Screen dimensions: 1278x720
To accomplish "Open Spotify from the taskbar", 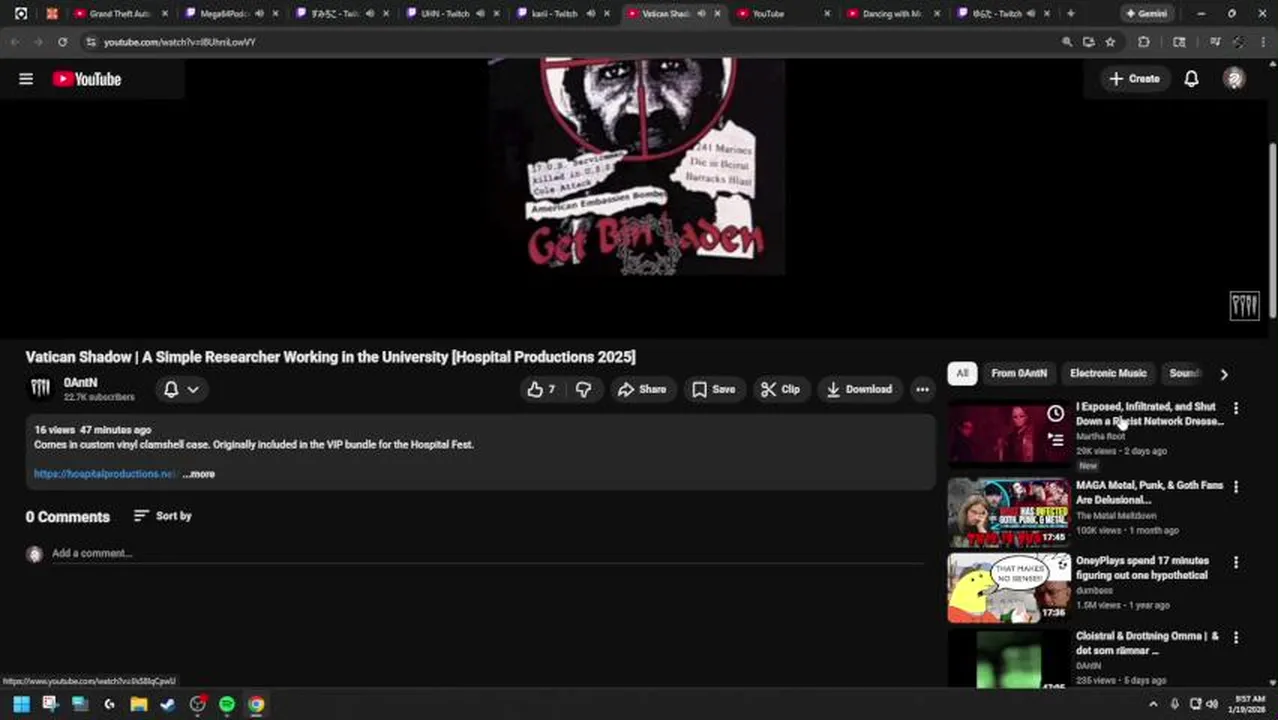I will click(x=227, y=704).
